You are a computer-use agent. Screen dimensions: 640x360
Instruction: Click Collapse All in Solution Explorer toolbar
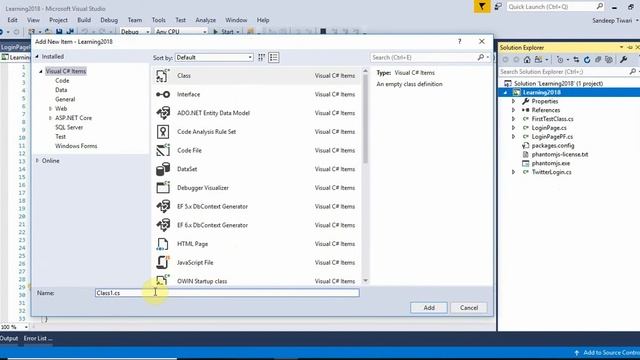tap(598, 60)
